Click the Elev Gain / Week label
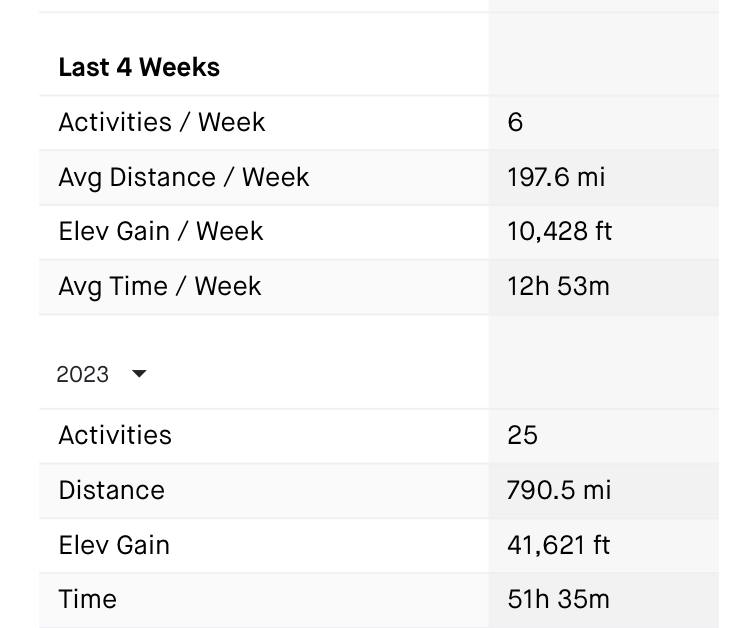The image size is (751, 628). coord(161,231)
